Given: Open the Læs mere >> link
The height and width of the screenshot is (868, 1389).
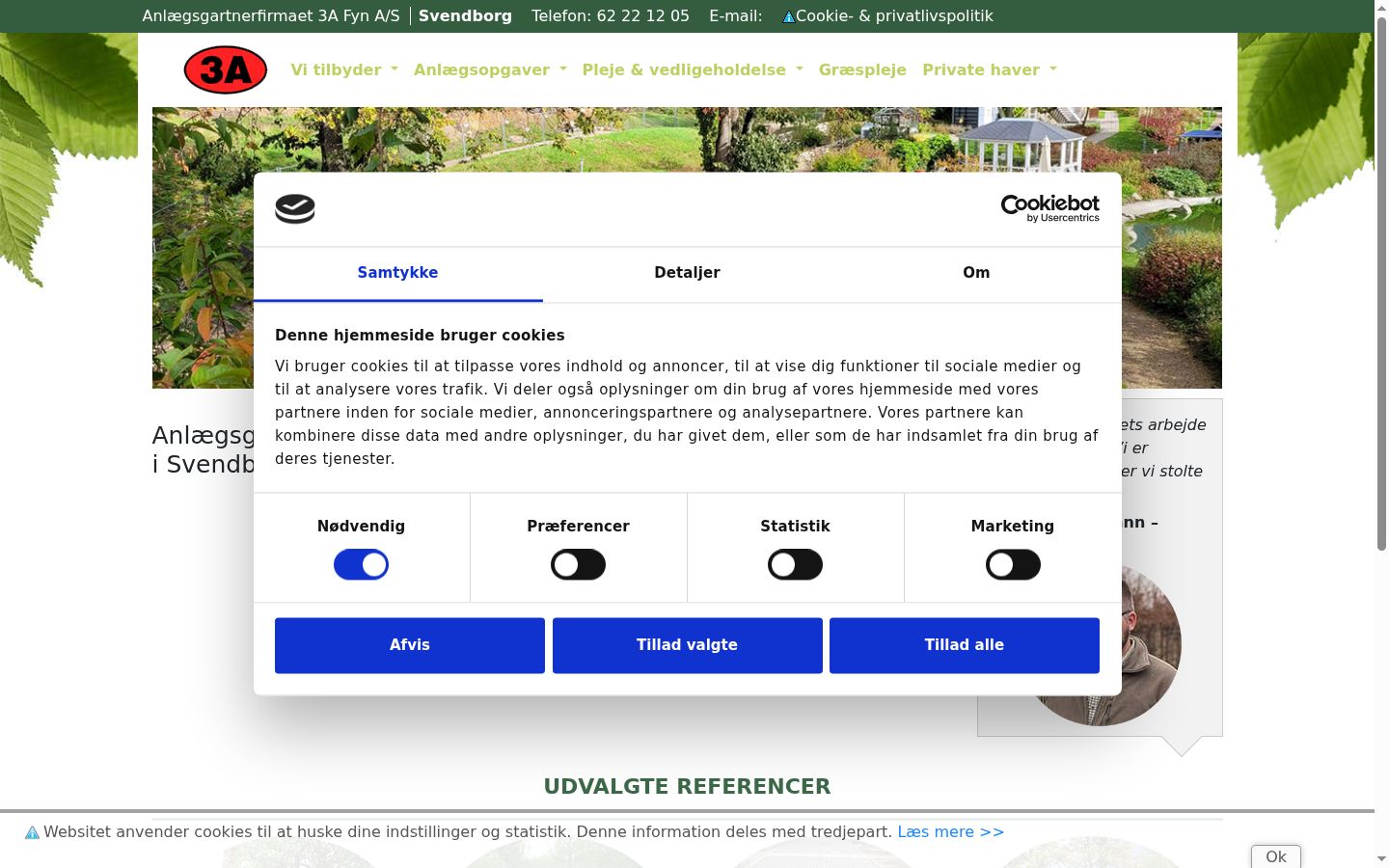Looking at the screenshot, I should click(950, 832).
